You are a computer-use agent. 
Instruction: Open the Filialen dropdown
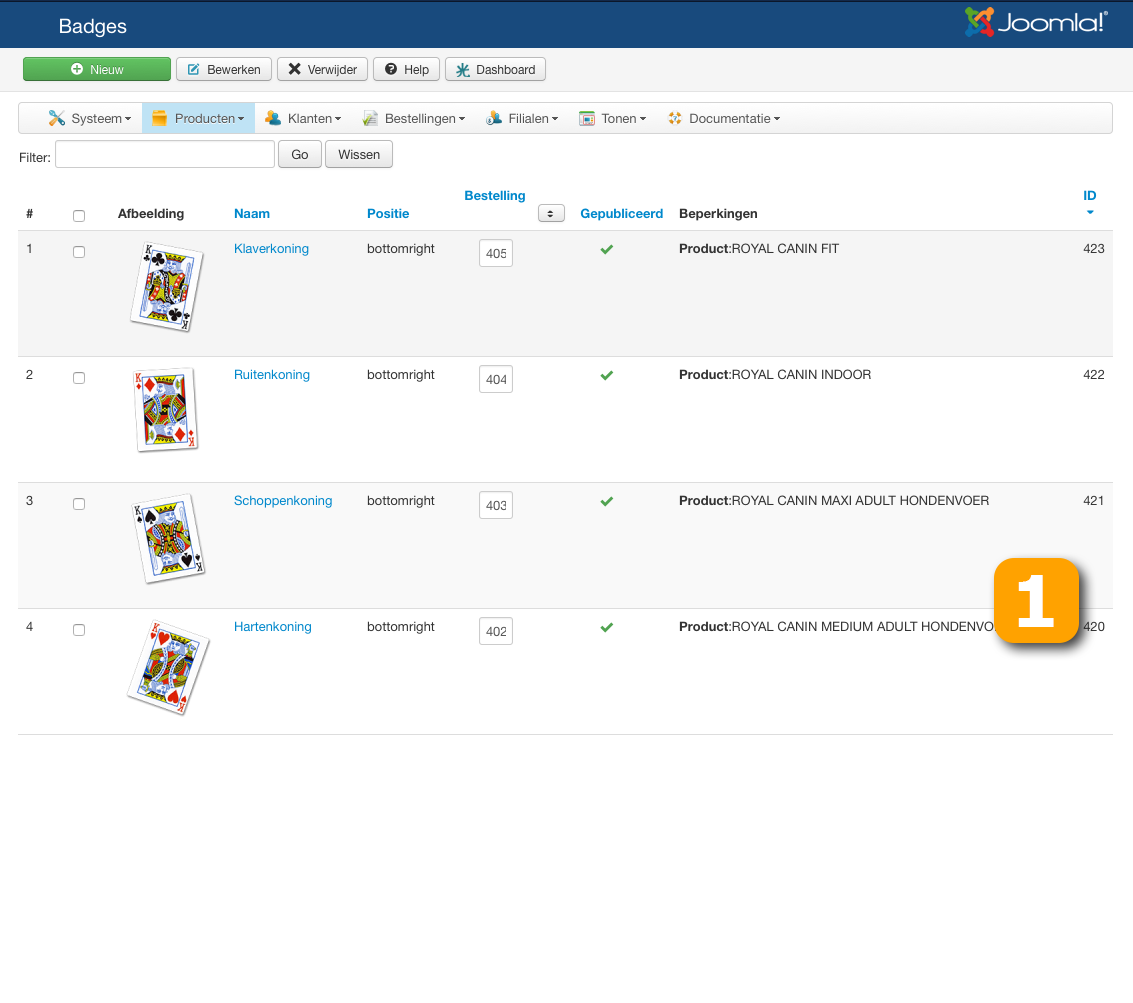pyautogui.click(x=522, y=119)
